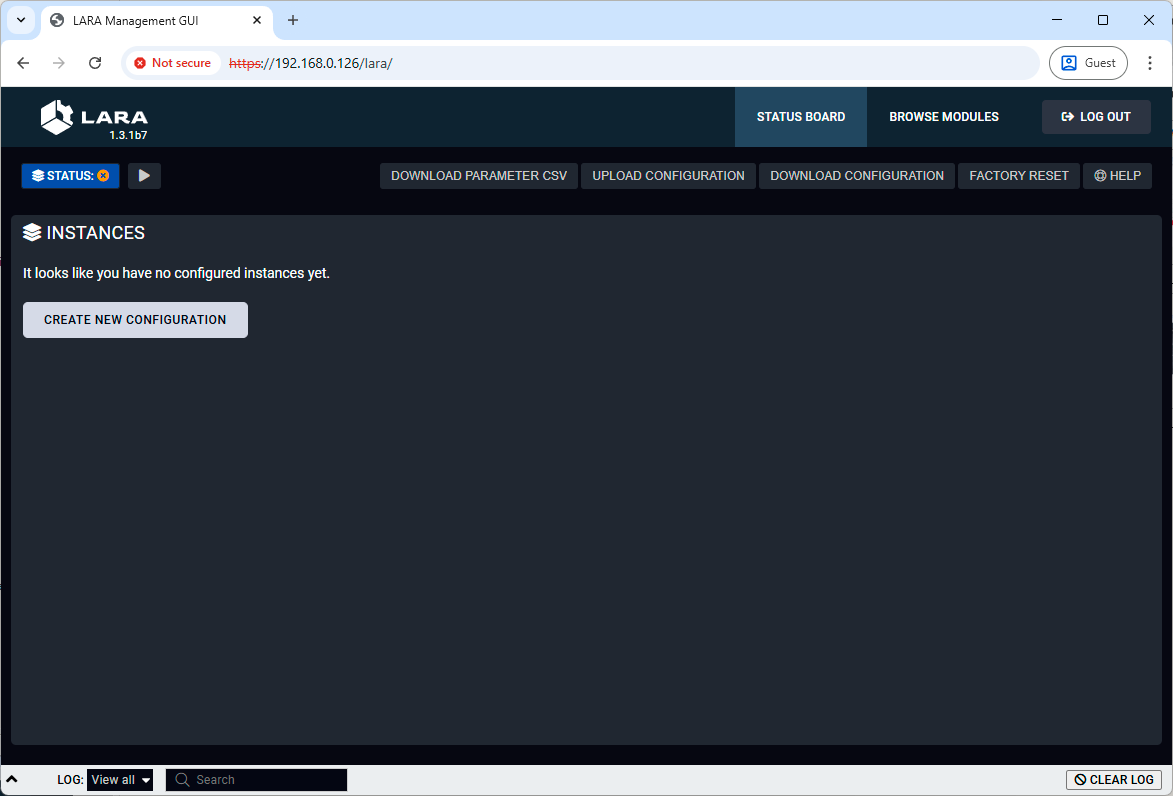Switch to the BROWSE MODULES tab
Viewport: 1173px width, 796px height.
click(944, 117)
